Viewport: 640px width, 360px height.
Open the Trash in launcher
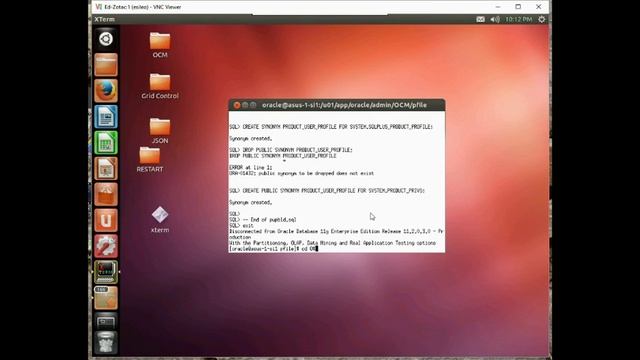(106, 342)
